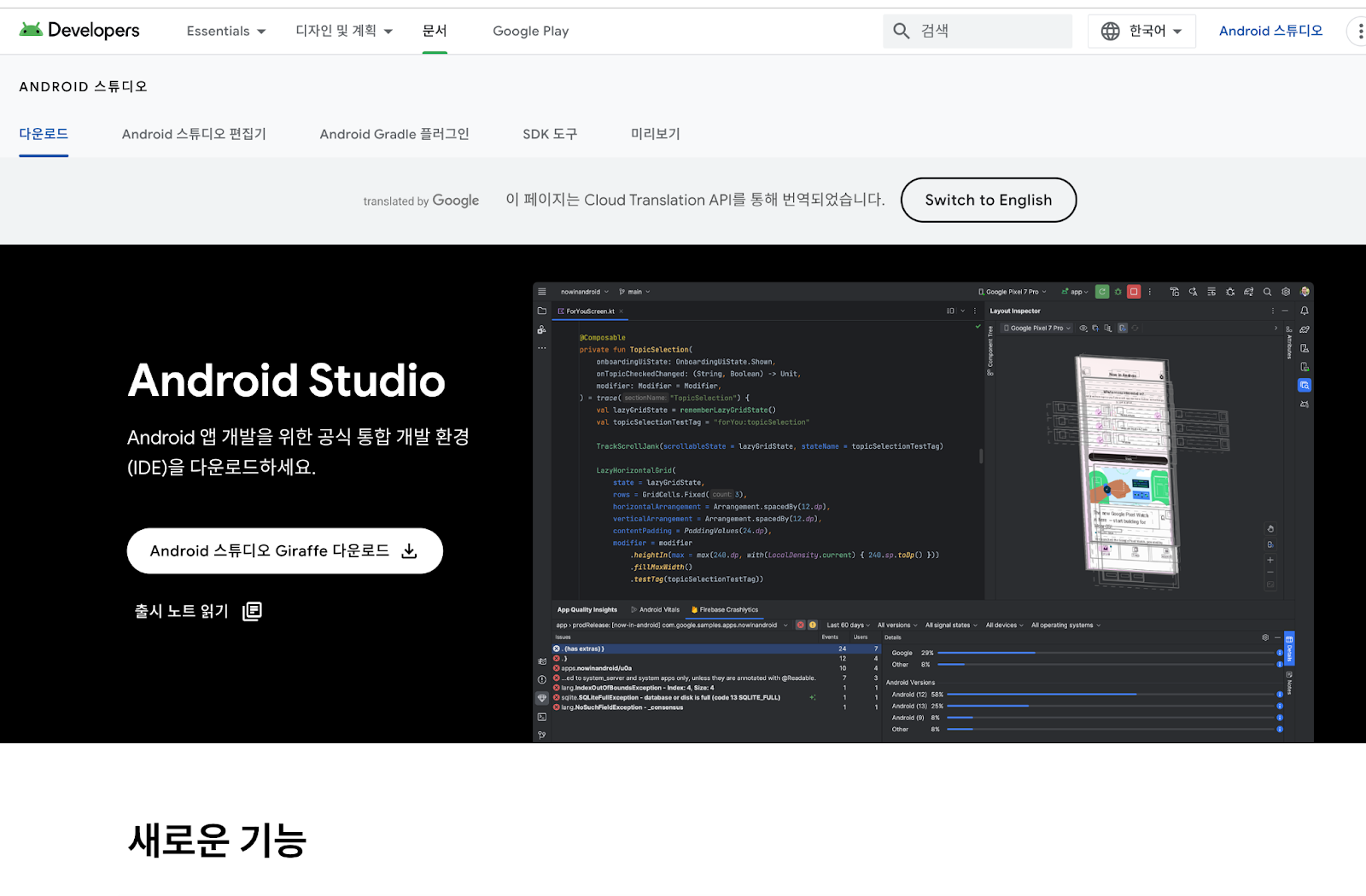Click the Android Developers logo
Image resolution: width=1366 pixels, height=896 pixels.
click(79, 30)
